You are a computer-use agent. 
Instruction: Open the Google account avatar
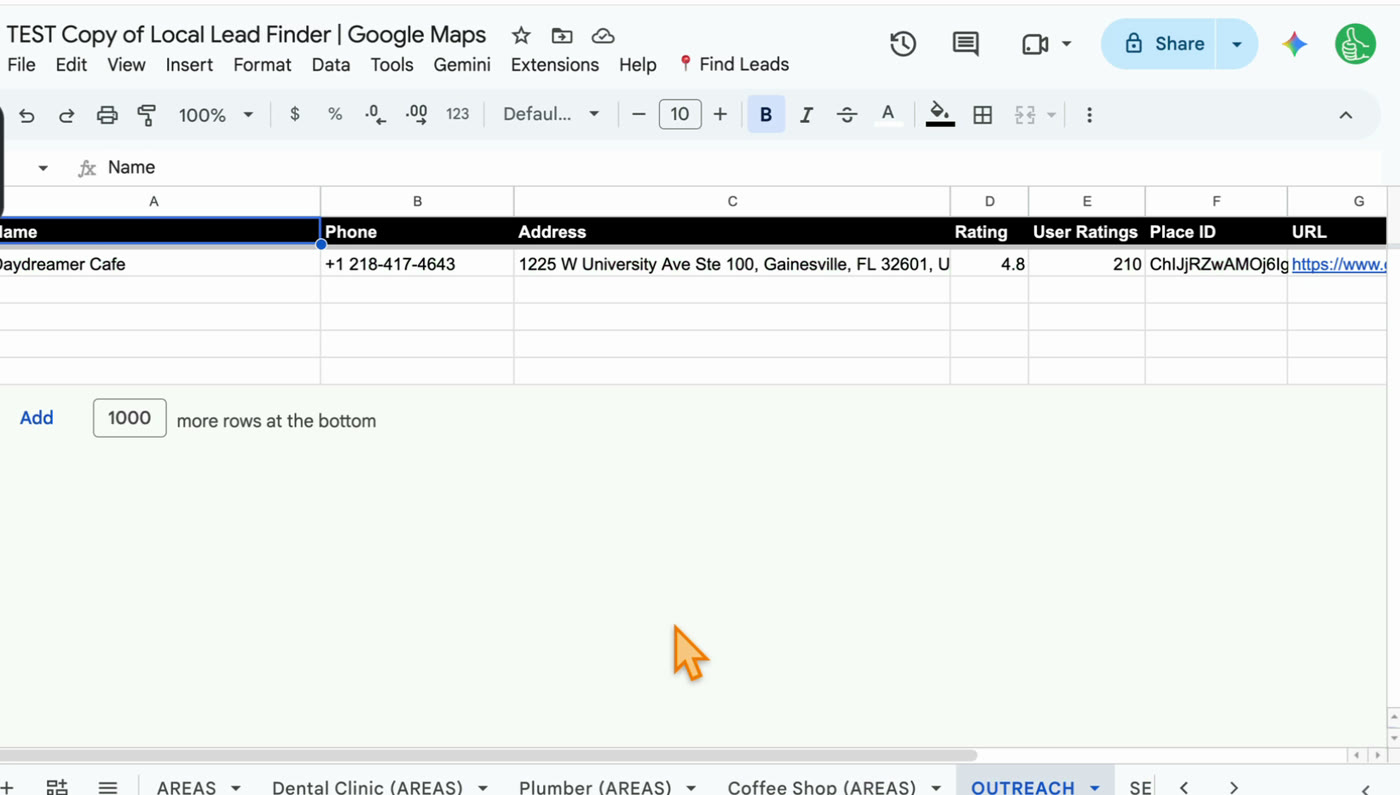coord(1355,44)
